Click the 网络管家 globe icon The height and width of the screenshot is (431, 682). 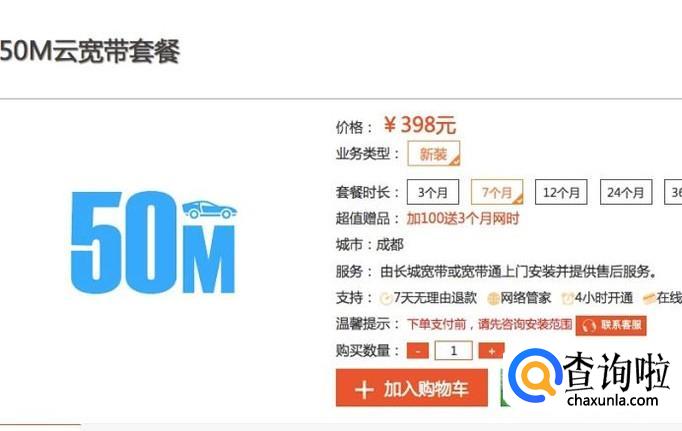tap(493, 299)
